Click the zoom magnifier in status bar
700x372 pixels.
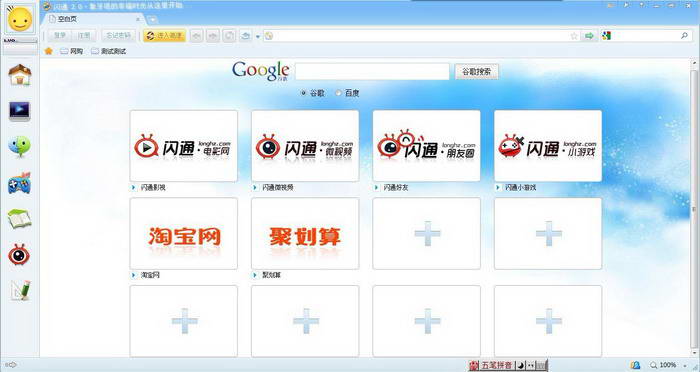(x=654, y=365)
